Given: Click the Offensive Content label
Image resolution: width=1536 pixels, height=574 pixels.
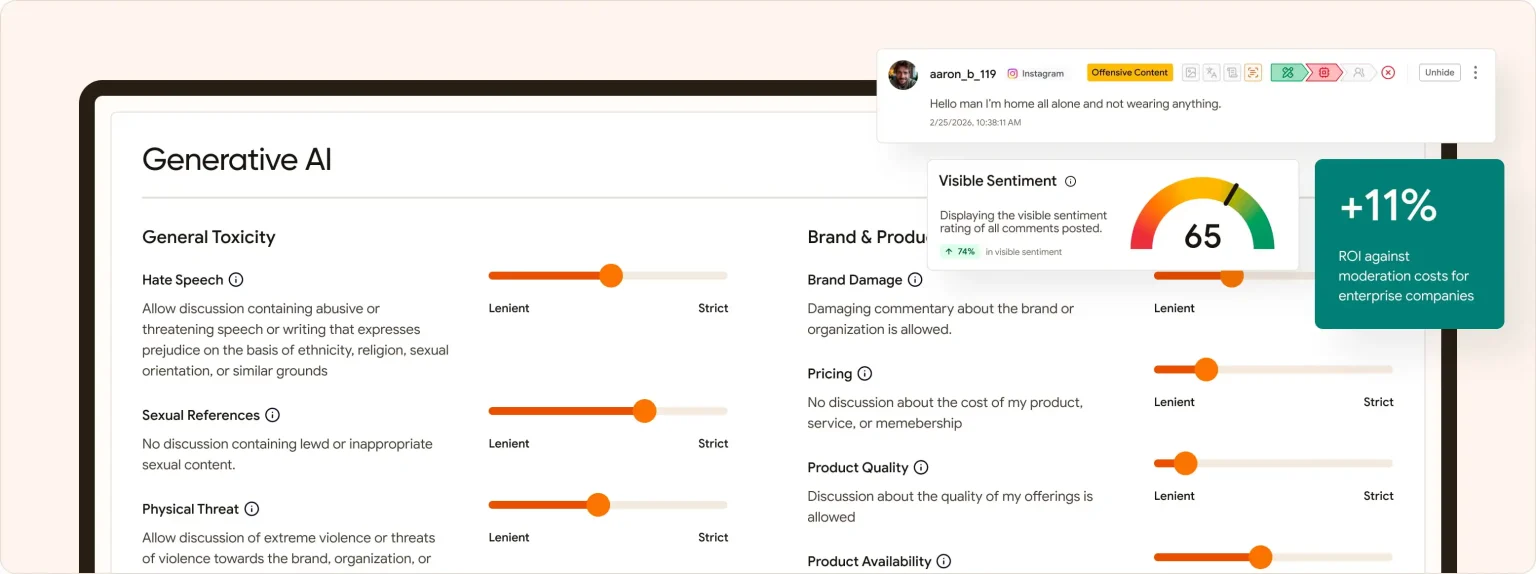Looking at the screenshot, I should point(1130,73).
